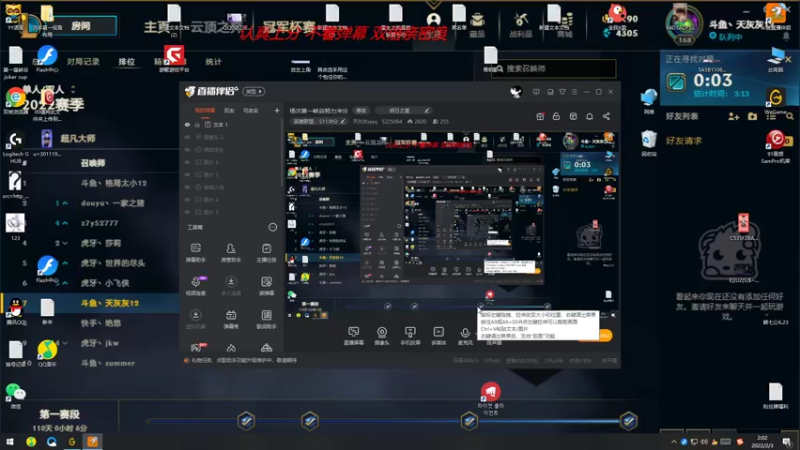
Task: Click the folder icon in League friends list
Action: click(753, 116)
